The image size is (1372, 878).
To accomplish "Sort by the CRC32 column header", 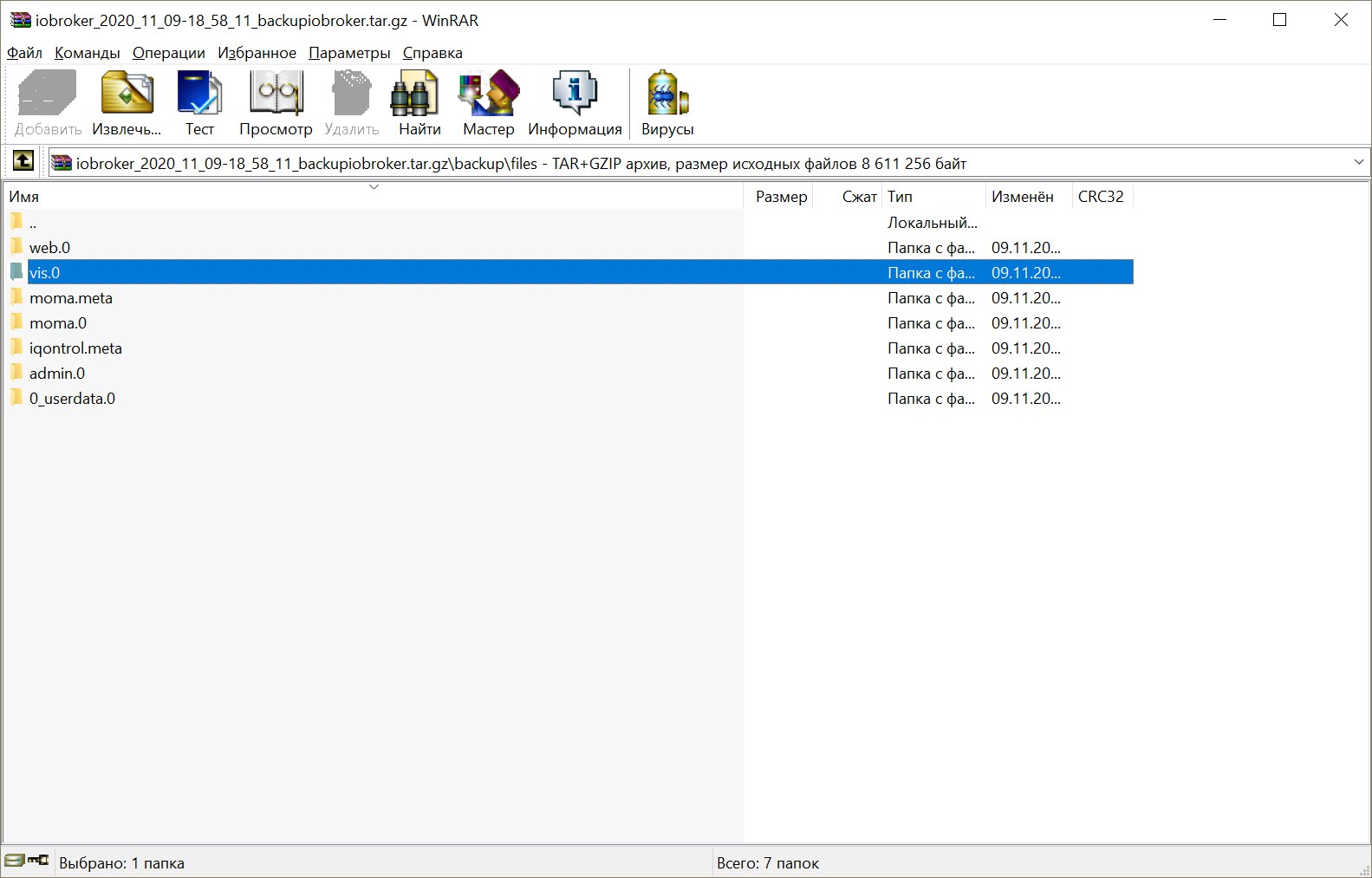I will (1102, 196).
